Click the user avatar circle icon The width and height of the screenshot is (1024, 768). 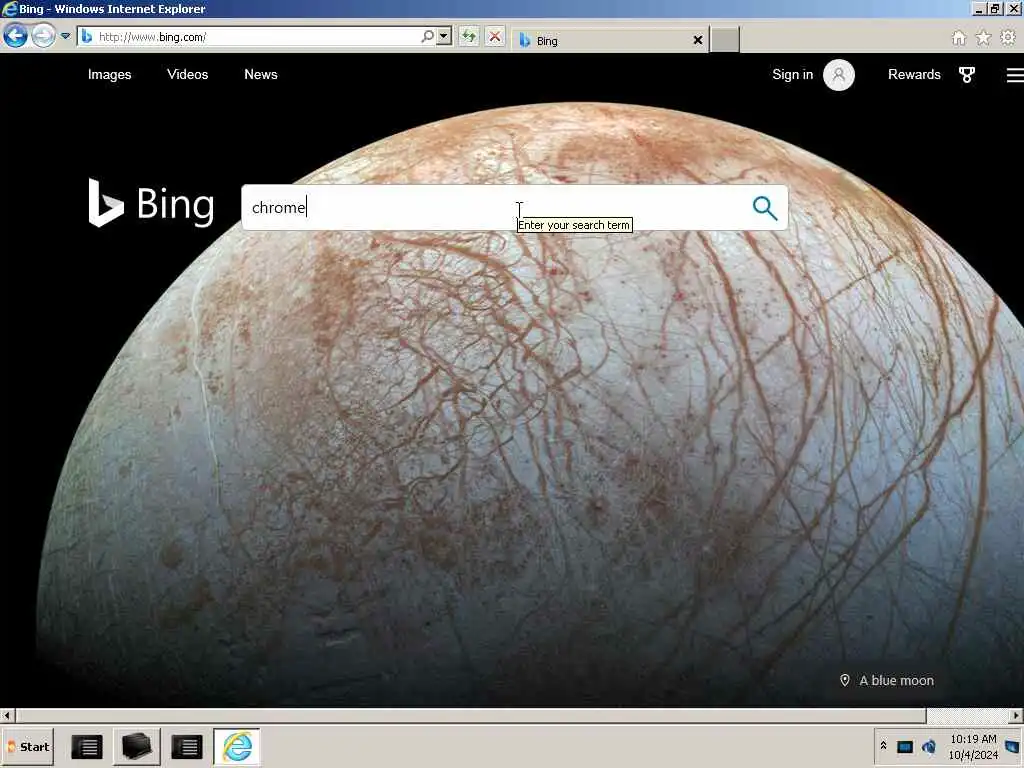[x=839, y=74]
